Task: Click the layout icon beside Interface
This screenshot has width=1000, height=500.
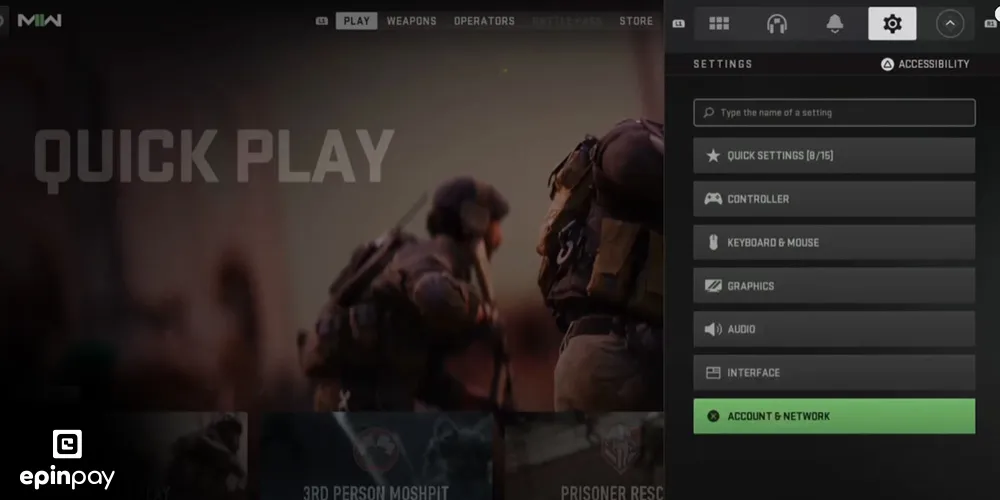Action: coord(713,372)
